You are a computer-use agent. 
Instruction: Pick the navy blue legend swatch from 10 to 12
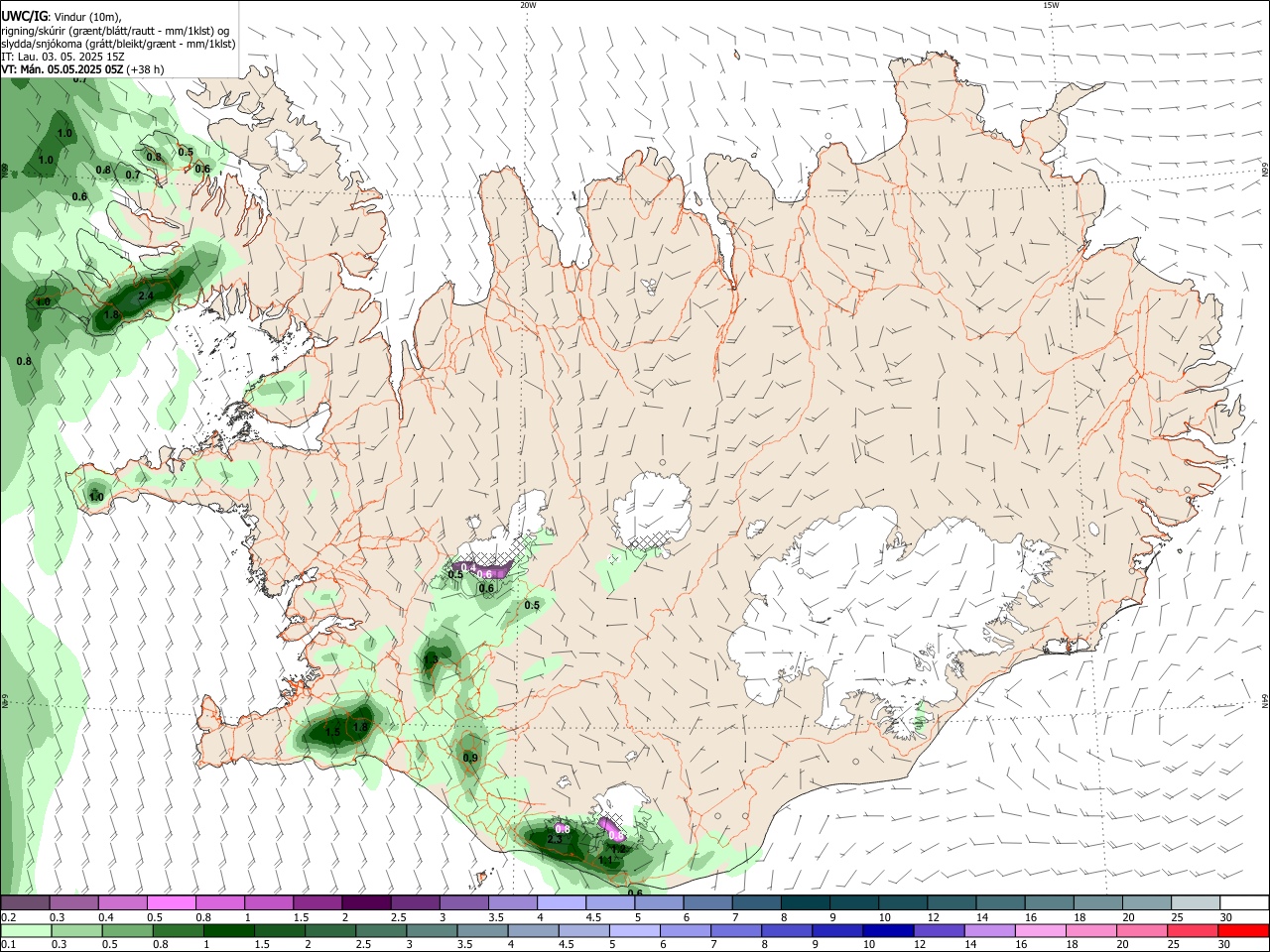[888, 931]
